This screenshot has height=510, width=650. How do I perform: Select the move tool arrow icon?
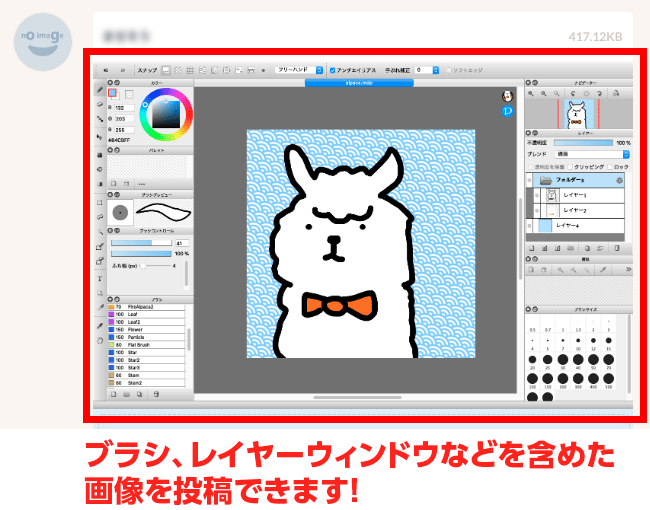[x=100, y=137]
